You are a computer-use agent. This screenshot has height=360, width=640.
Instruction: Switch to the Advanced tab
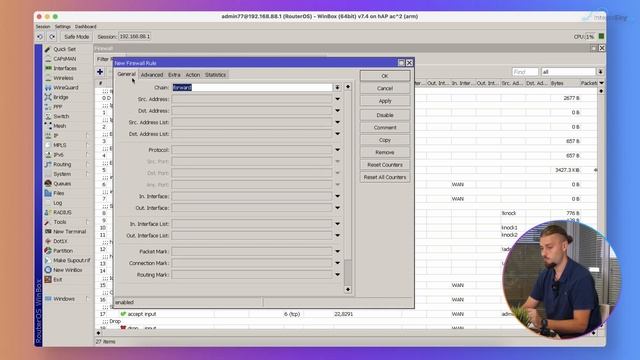(152, 75)
